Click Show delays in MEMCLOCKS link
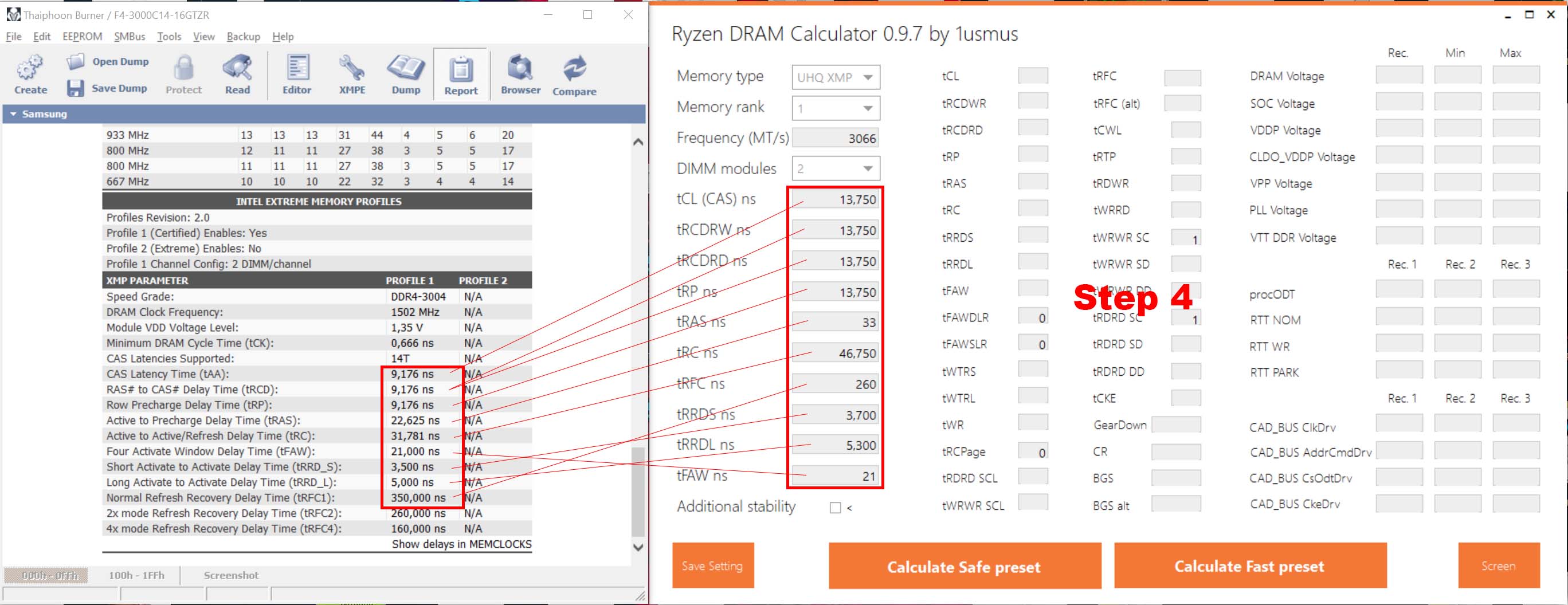 point(461,544)
